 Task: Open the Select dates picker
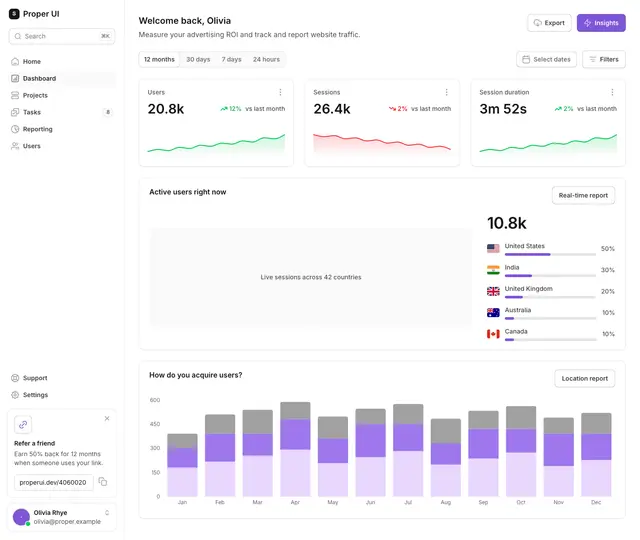(x=547, y=60)
